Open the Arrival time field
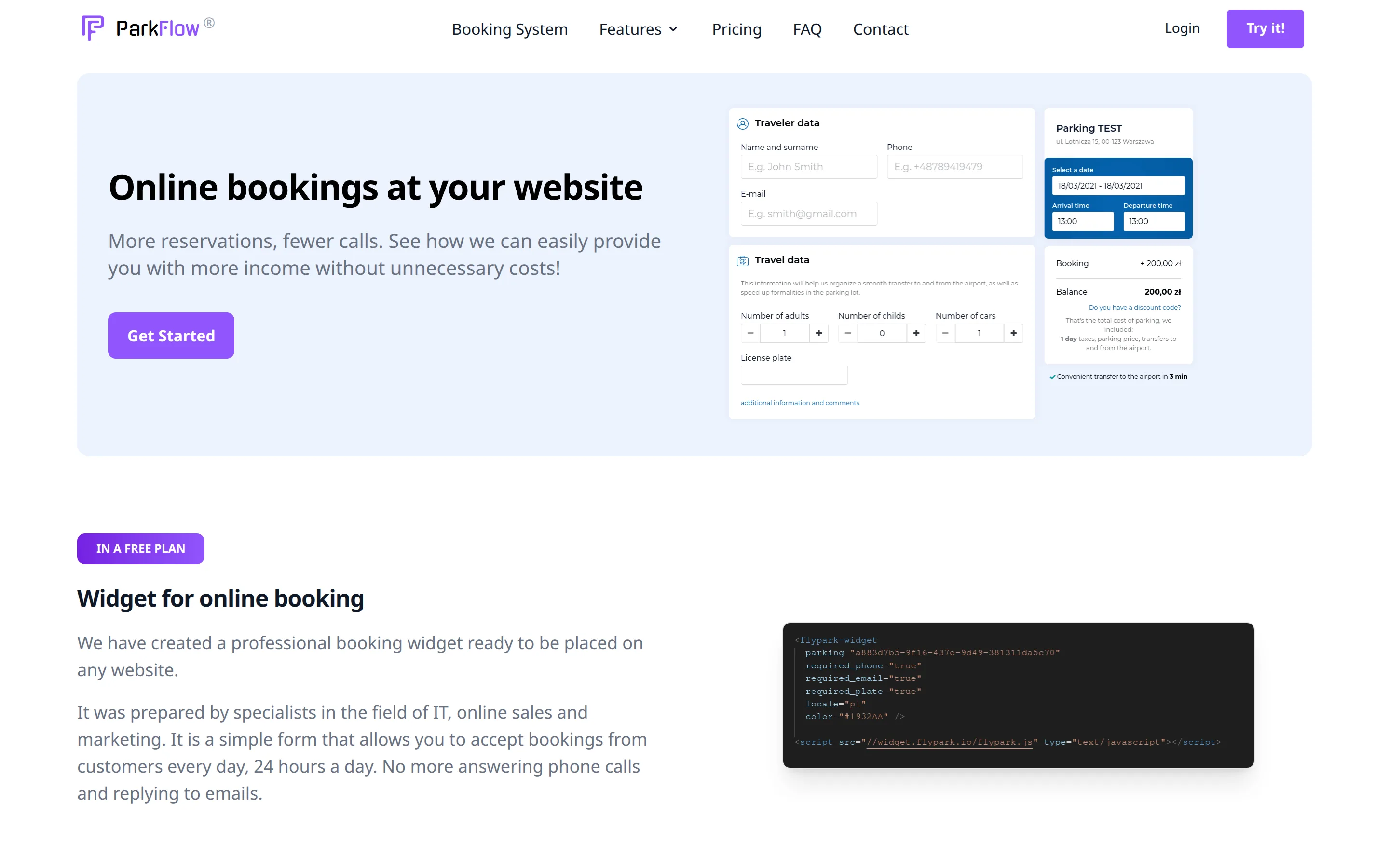The height and width of the screenshot is (868, 1389). pos(1082,221)
